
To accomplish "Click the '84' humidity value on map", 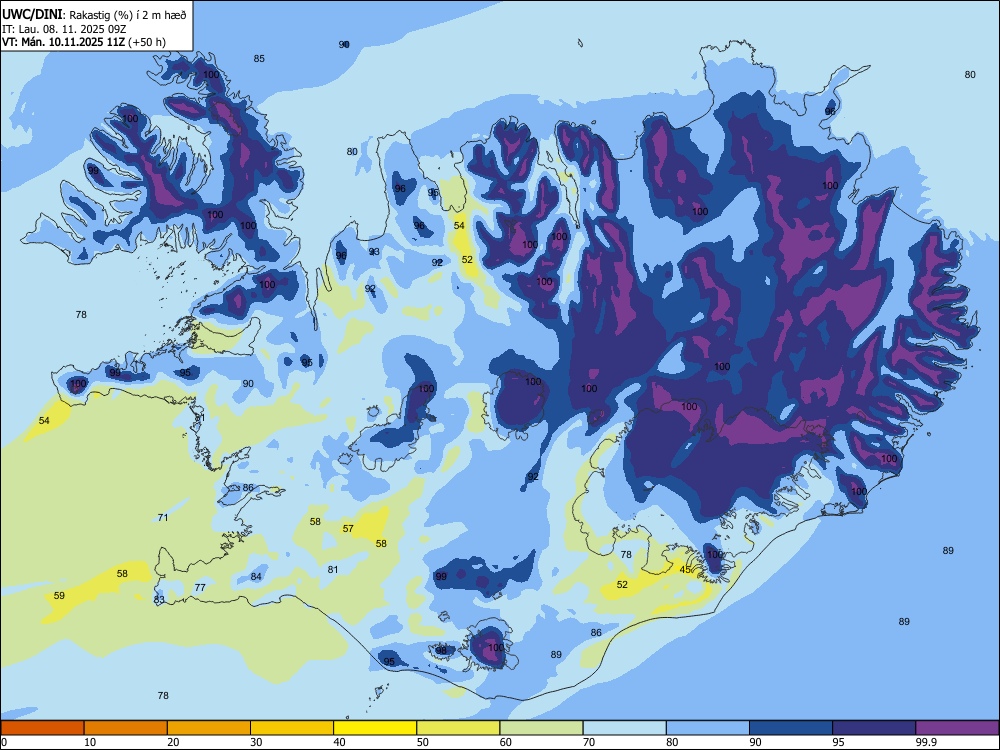I will click(256, 577).
